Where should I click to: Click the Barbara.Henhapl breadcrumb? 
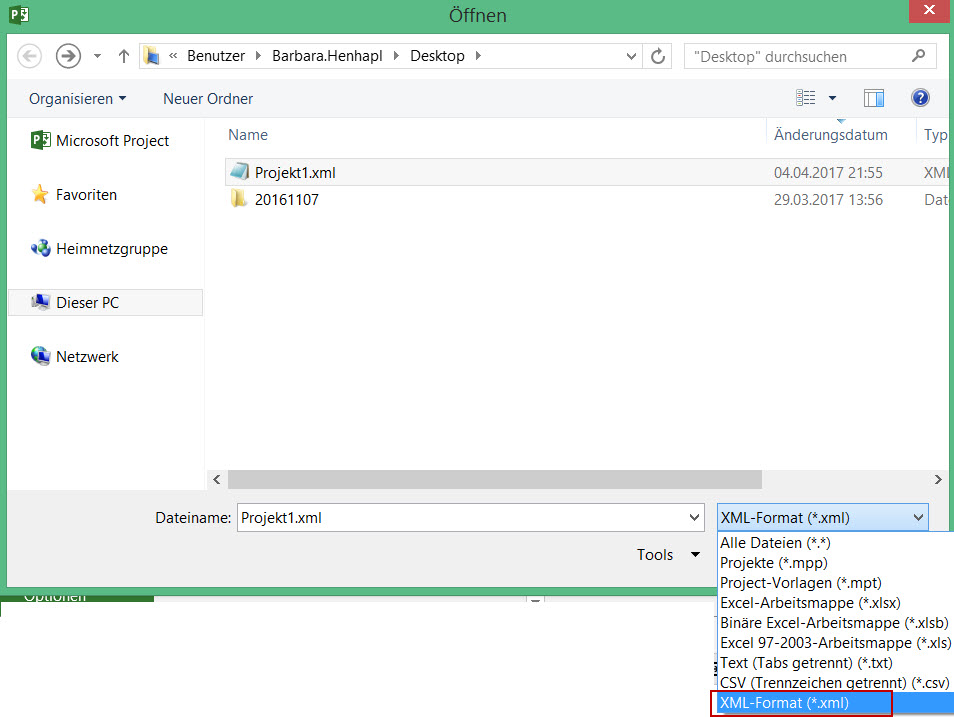click(x=327, y=56)
